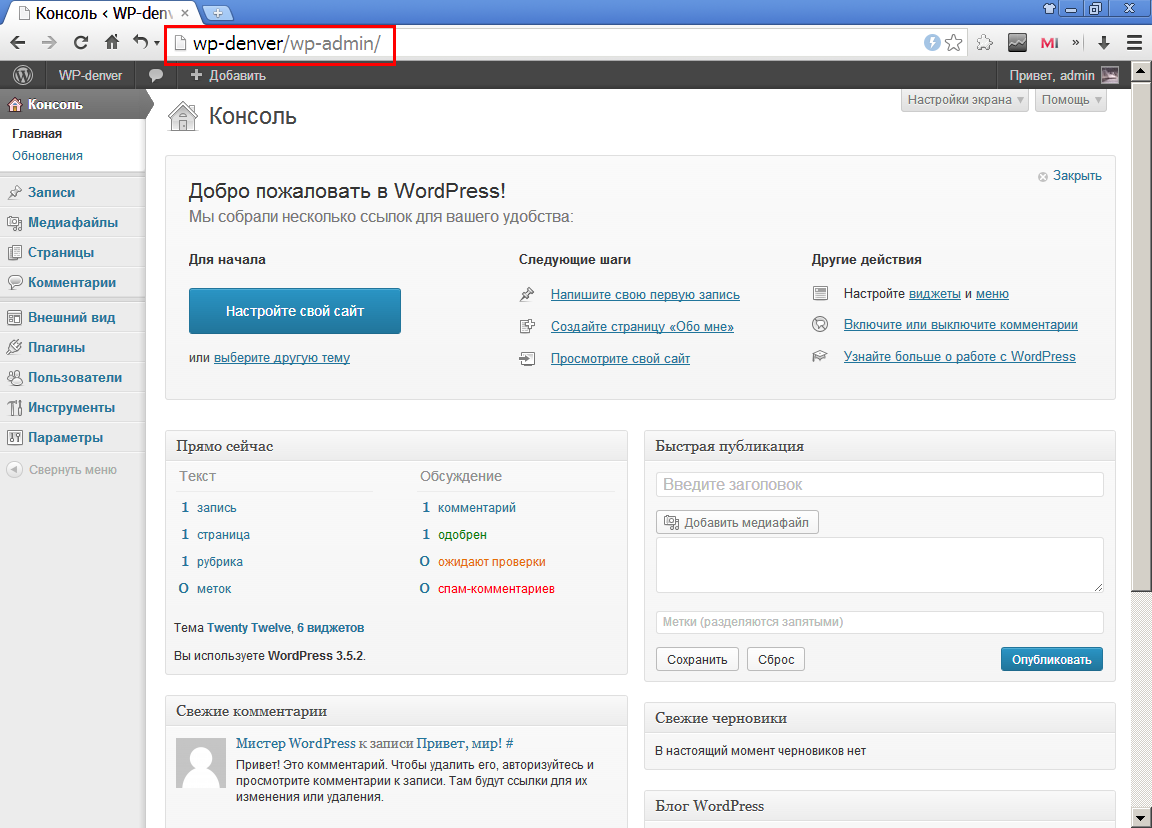Click the Настройте свой сайт button
This screenshot has width=1152, height=828.
[x=295, y=311]
